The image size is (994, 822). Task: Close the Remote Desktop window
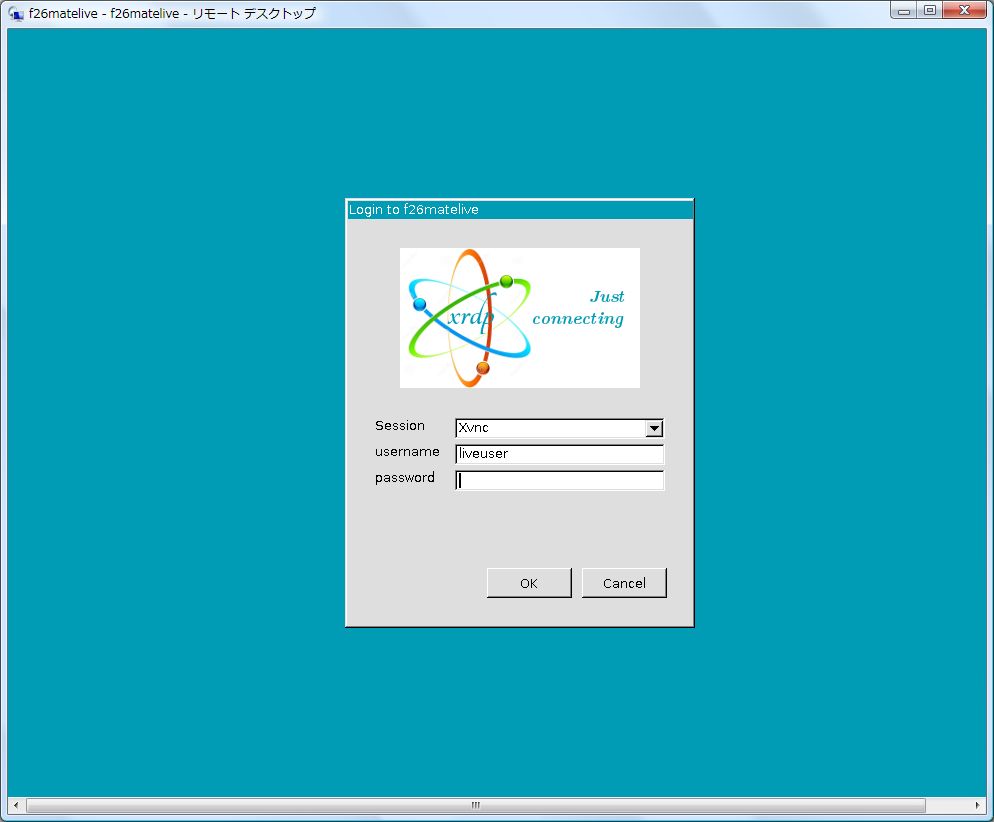[x=965, y=11]
